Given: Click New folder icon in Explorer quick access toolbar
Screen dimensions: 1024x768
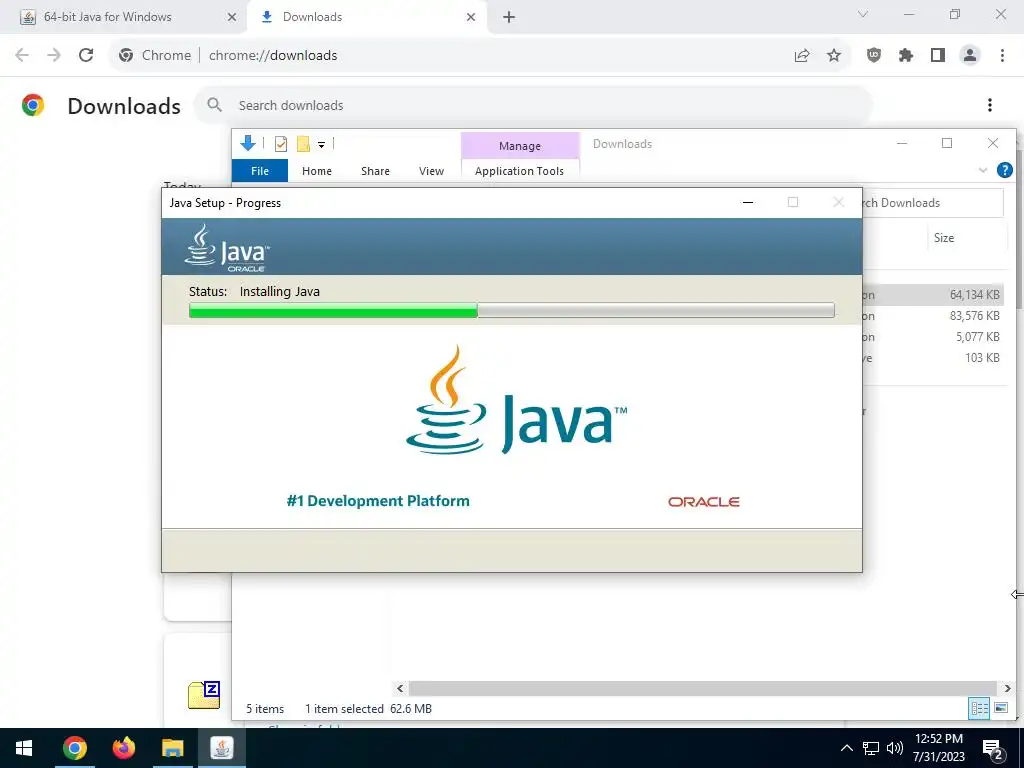Looking at the screenshot, I should [304, 144].
